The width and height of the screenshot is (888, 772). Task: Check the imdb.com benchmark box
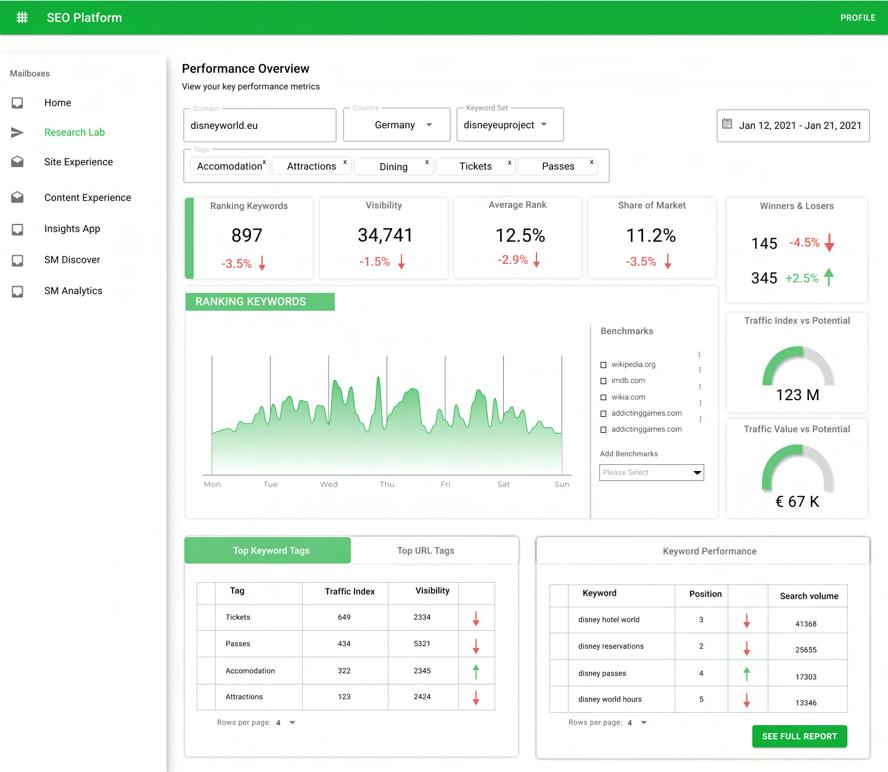603,381
